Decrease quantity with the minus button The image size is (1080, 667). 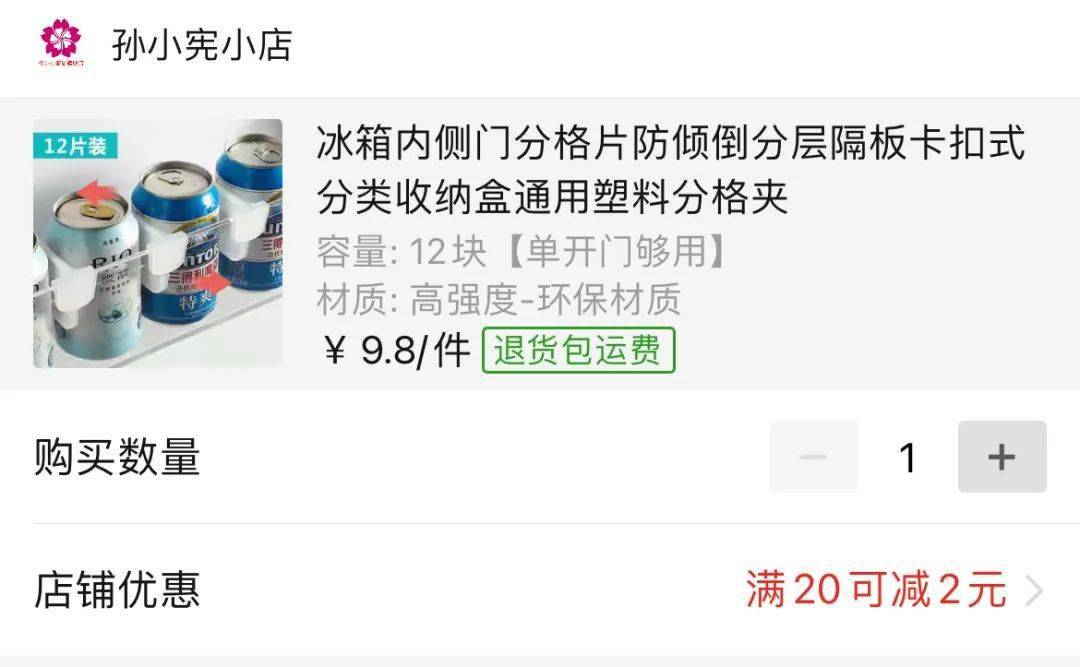[813, 456]
